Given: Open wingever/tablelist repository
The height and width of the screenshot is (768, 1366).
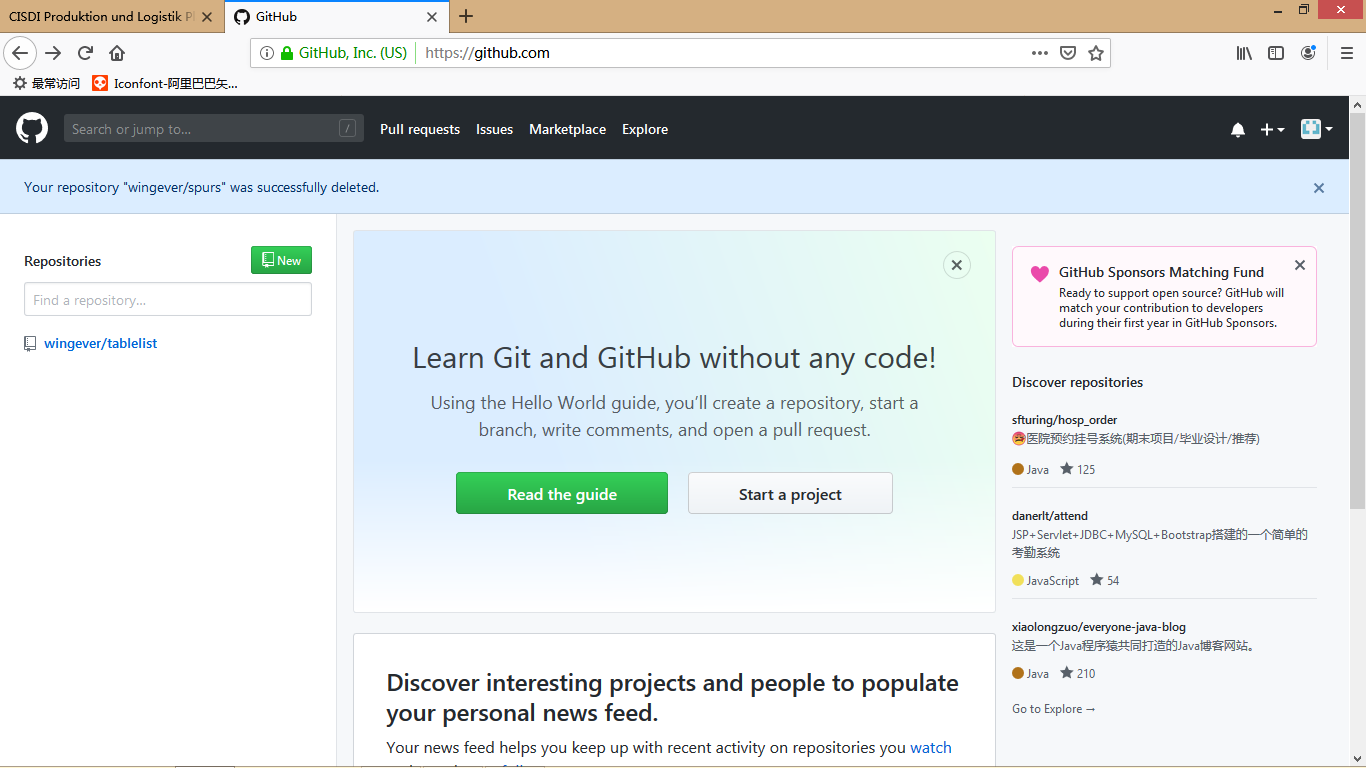Looking at the screenshot, I should (100, 343).
